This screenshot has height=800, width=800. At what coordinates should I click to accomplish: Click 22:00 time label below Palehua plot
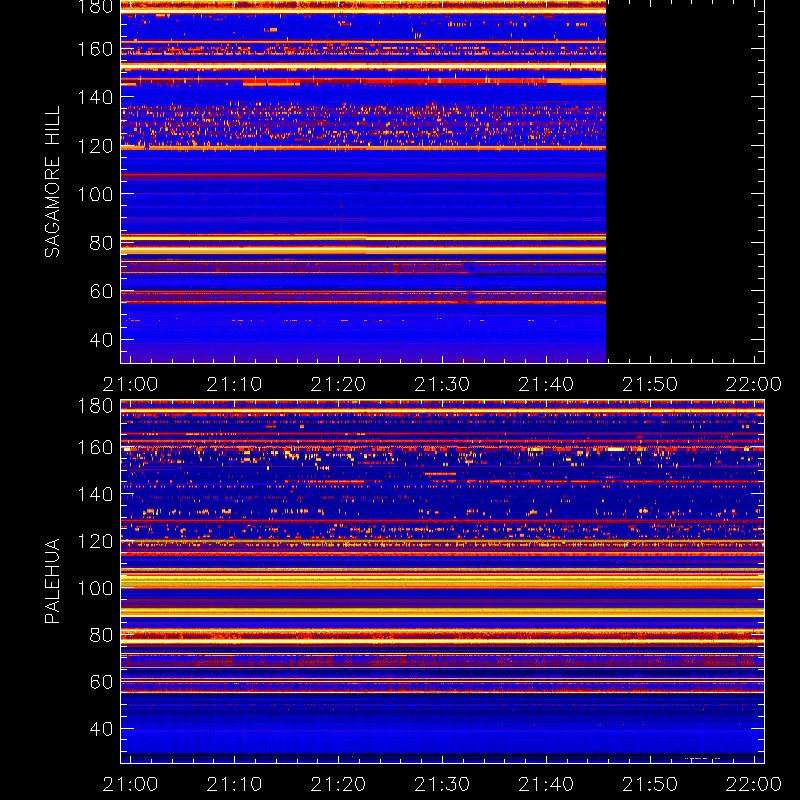point(754,784)
